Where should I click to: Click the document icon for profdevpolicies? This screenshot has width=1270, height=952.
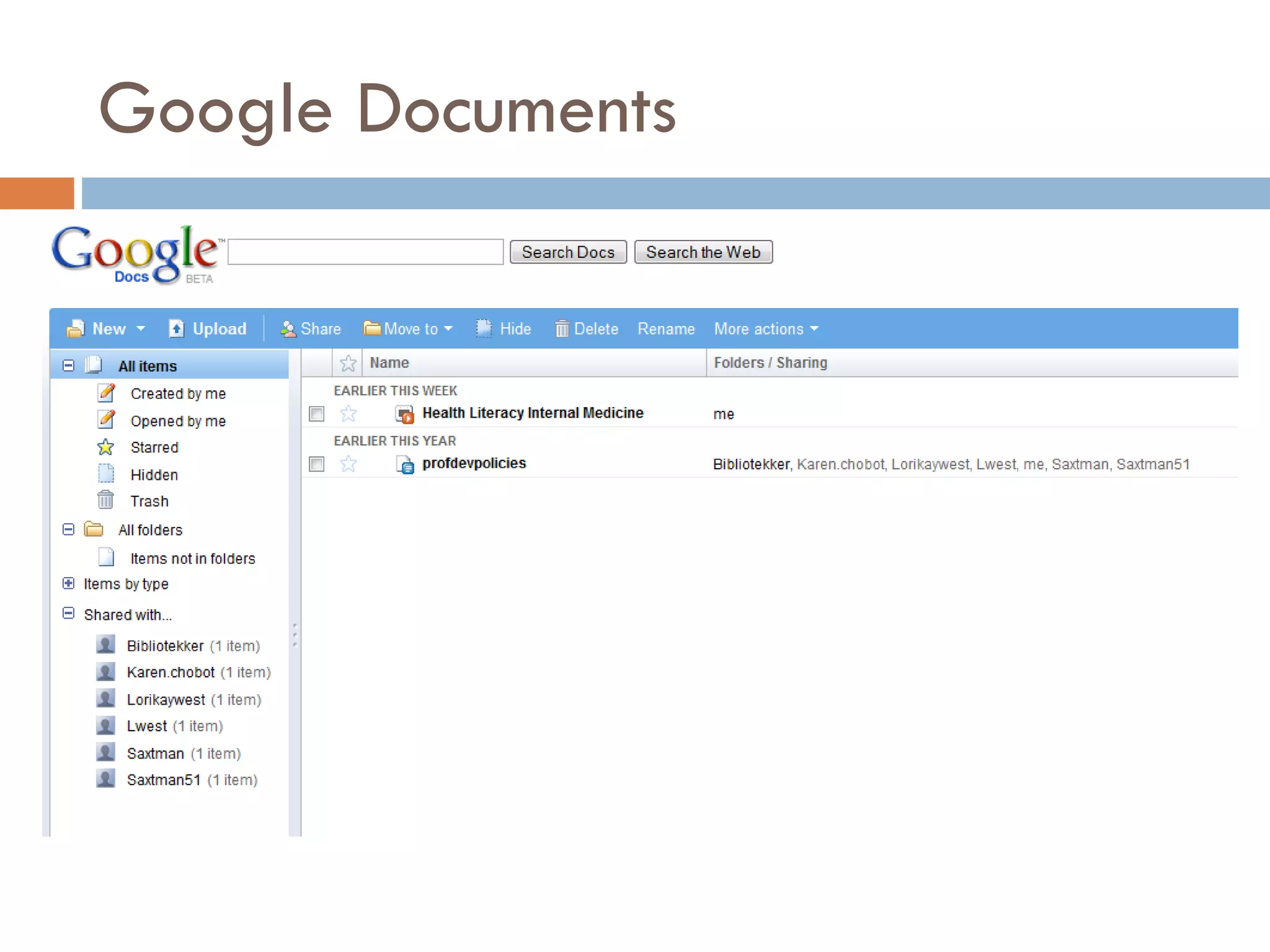405,464
